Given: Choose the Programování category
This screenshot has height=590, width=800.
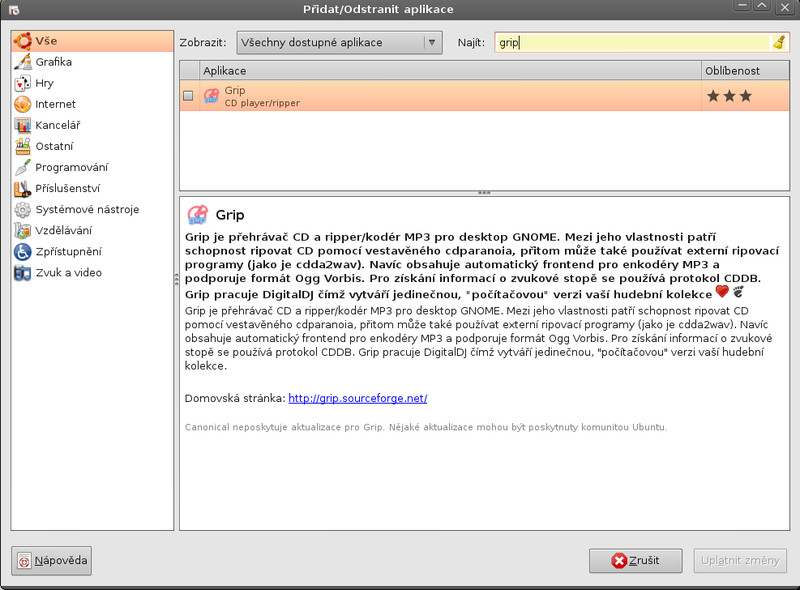Looking at the screenshot, I should (92, 167).
